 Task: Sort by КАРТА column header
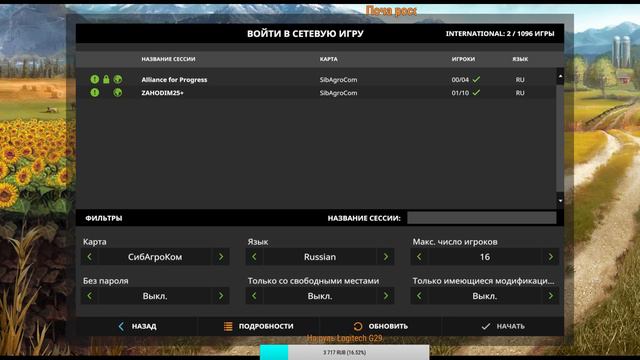point(329,59)
